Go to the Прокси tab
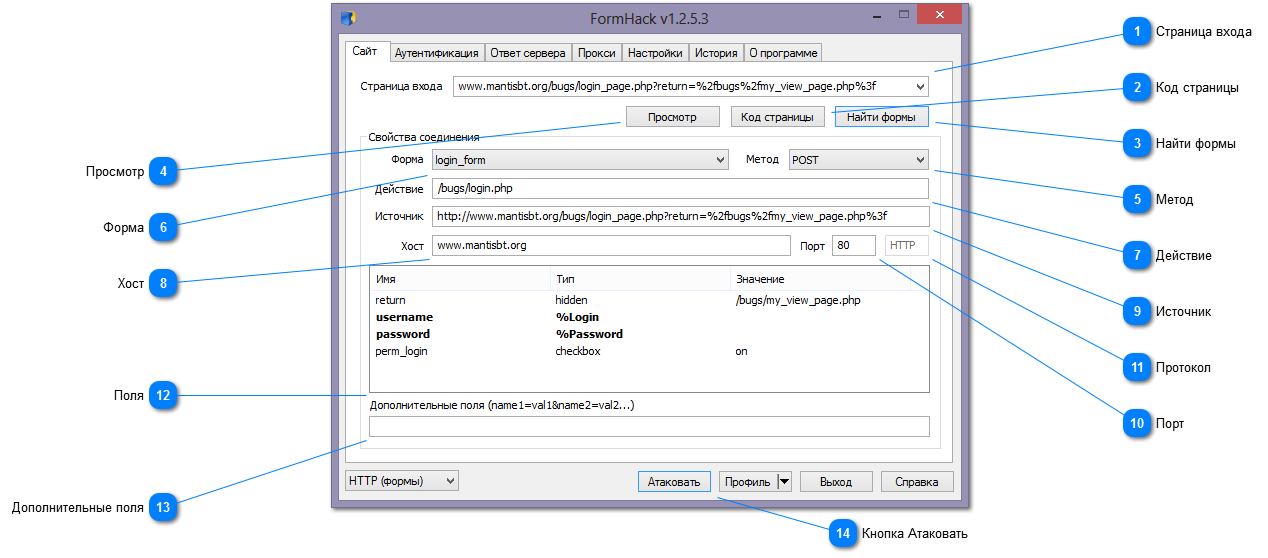 [x=597, y=53]
